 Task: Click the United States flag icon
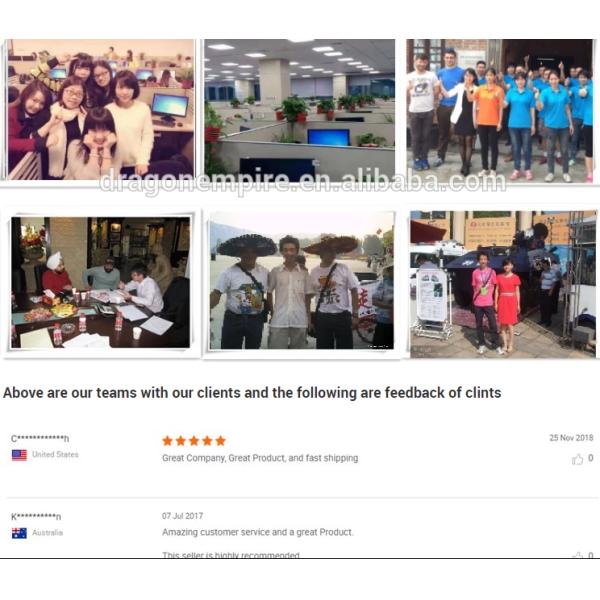(x=19, y=455)
